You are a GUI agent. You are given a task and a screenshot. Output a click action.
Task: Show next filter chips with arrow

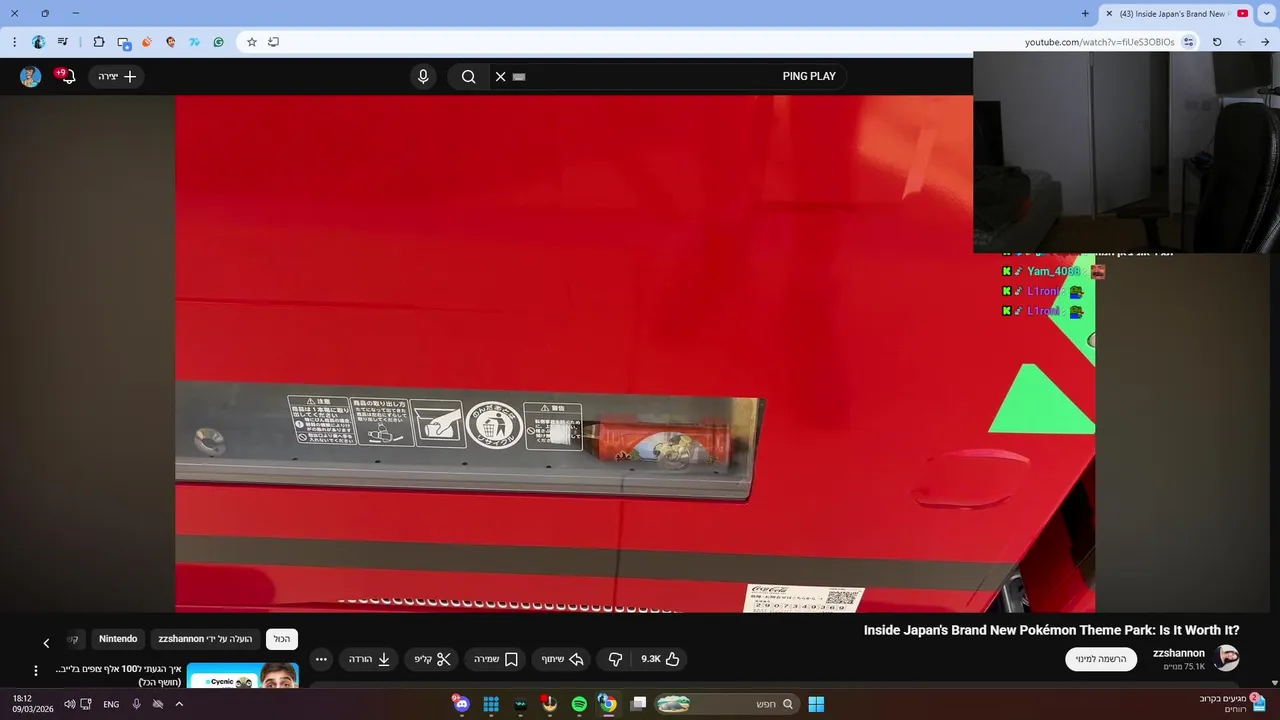click(x=46, y=642)
